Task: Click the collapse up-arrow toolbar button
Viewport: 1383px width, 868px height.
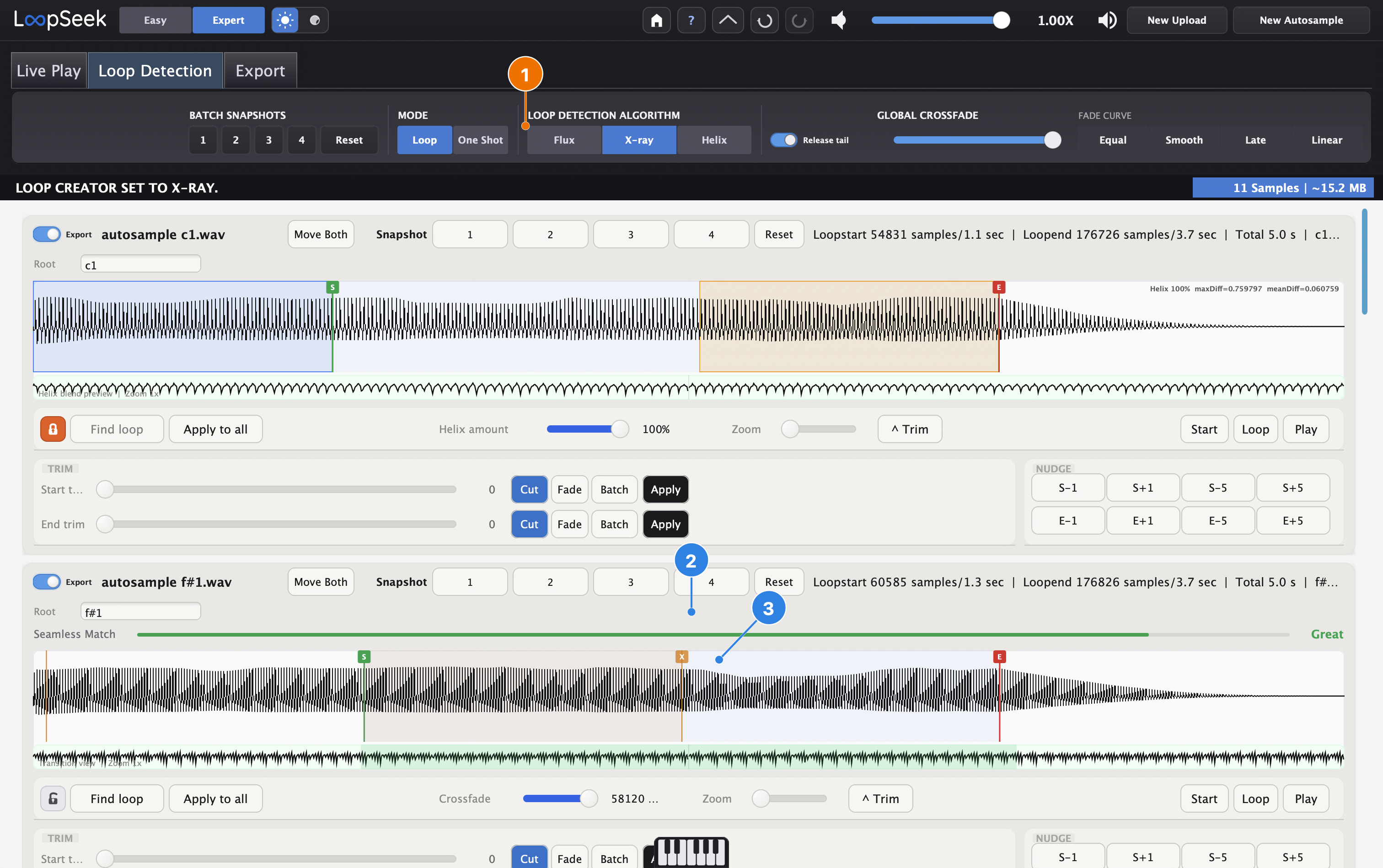Action: [727, 20]
